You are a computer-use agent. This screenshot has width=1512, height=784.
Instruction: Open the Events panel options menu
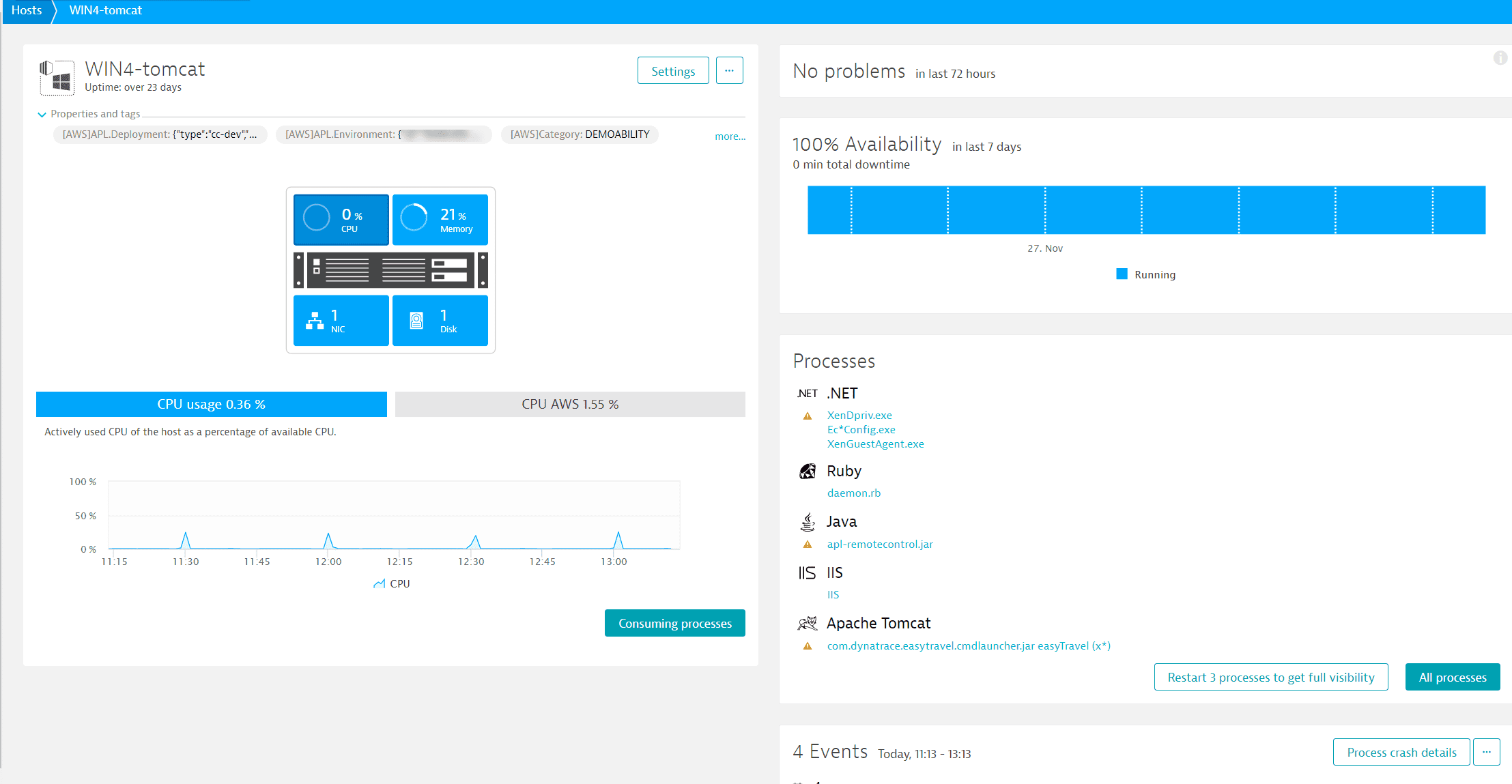click(x=1487, y=752)
